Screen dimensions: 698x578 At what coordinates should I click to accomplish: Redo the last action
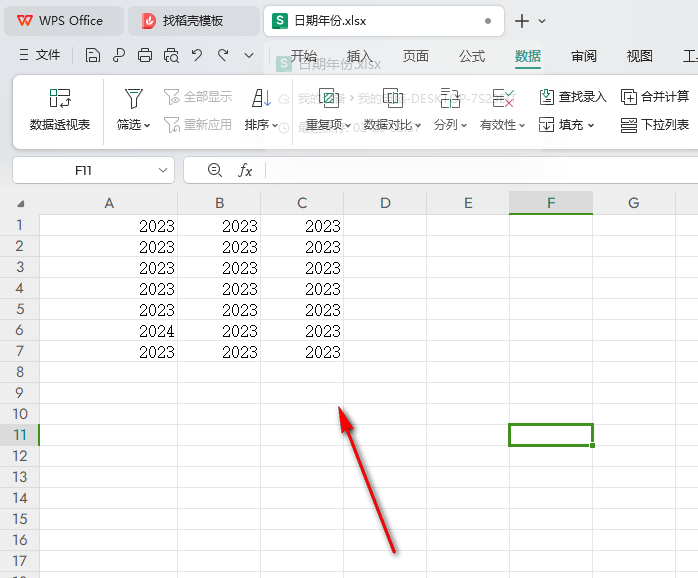tap(223, 56)
